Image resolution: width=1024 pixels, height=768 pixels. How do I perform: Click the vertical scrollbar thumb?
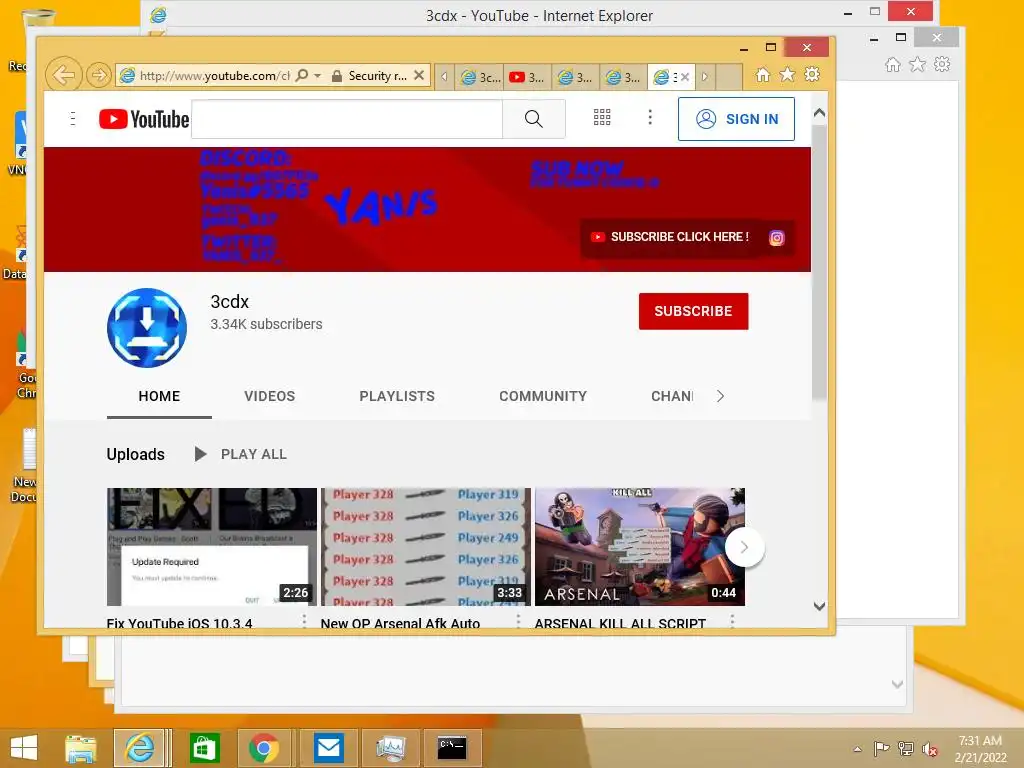819,261
